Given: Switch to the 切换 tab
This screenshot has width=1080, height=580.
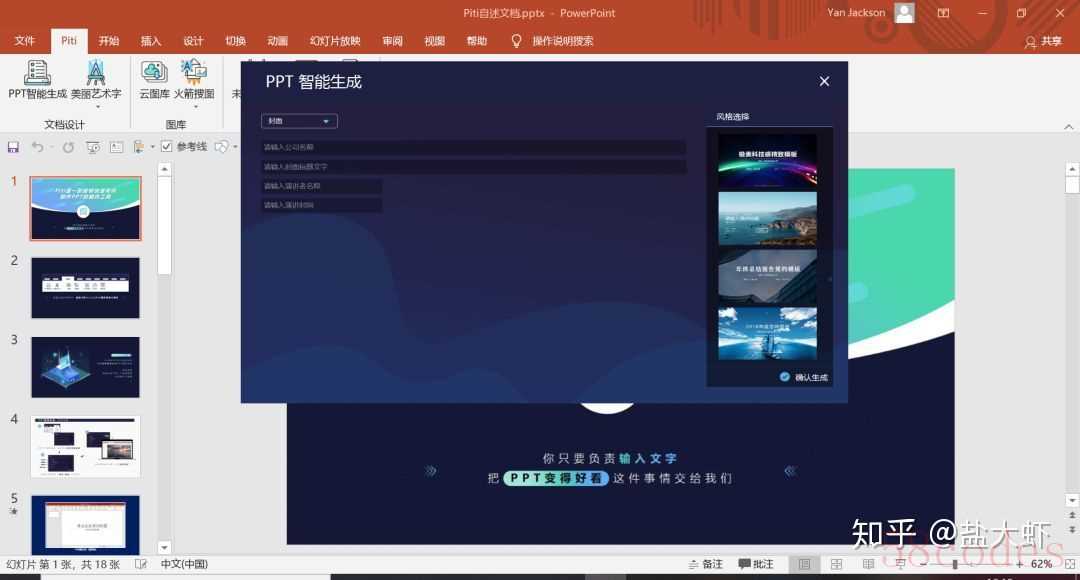Looking at the screenshot, I should (236, 41).
